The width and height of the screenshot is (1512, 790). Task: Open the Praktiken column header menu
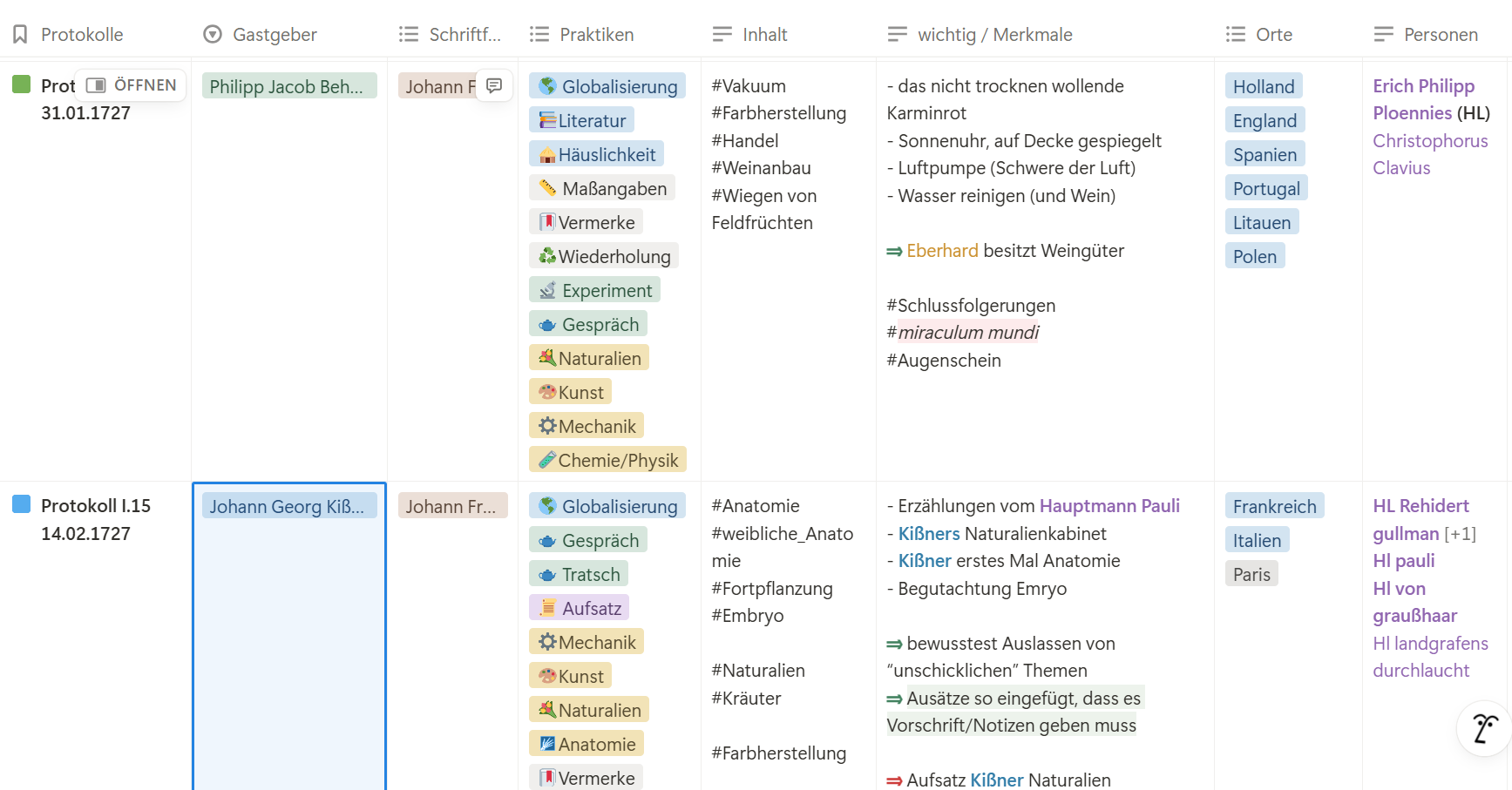(596, 35)
